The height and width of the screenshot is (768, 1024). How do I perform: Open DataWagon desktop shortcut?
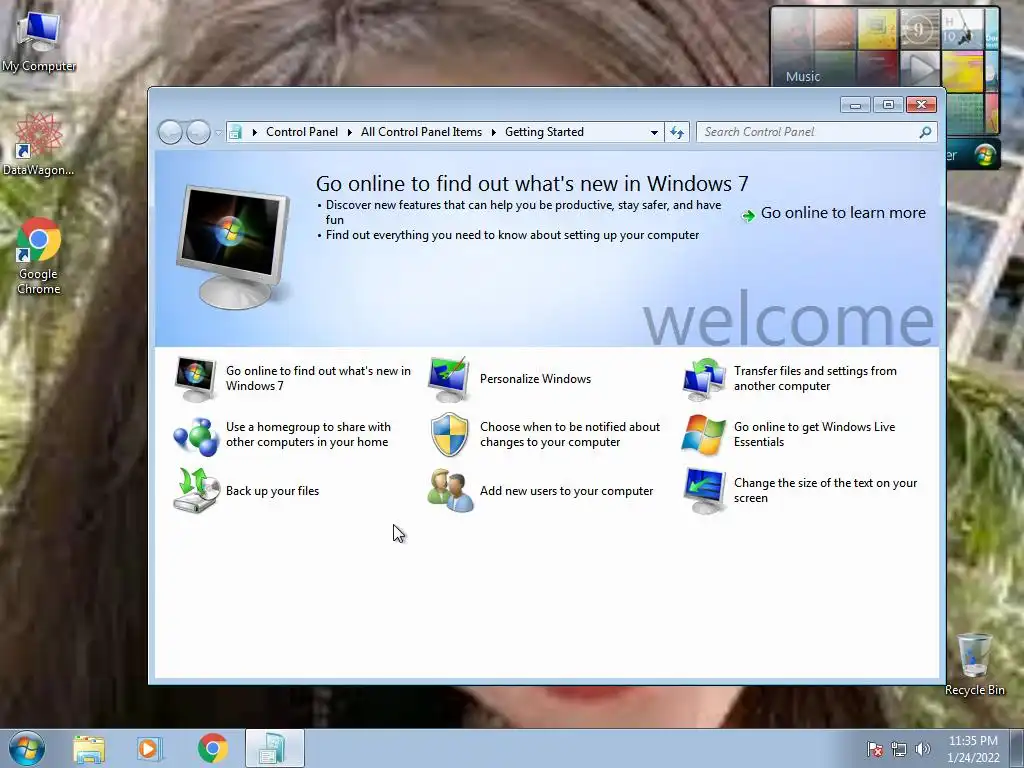pos(38,144)
